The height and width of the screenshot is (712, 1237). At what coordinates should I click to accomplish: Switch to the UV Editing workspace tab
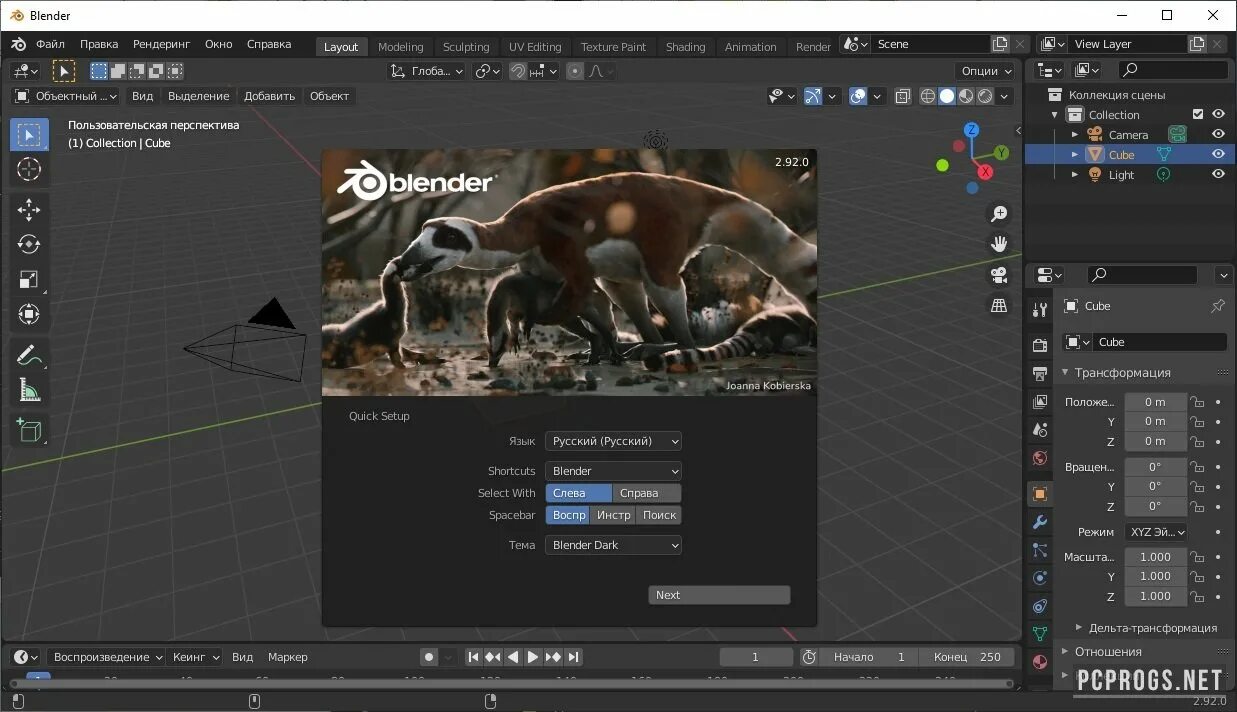click(535, 47)
